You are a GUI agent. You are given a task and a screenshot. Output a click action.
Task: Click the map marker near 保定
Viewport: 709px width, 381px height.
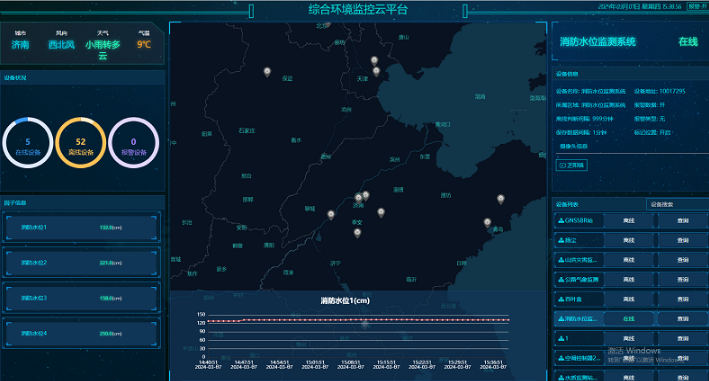click(x=267, y=72)
